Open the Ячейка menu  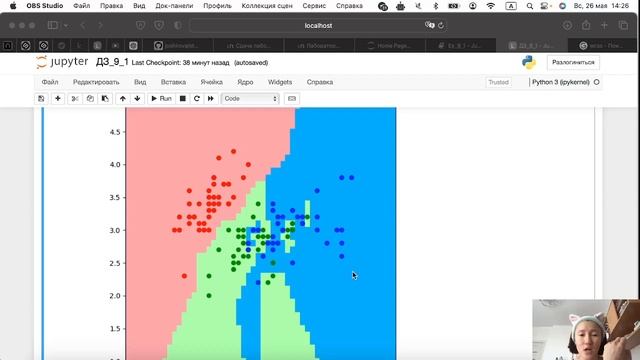point(211,82)
